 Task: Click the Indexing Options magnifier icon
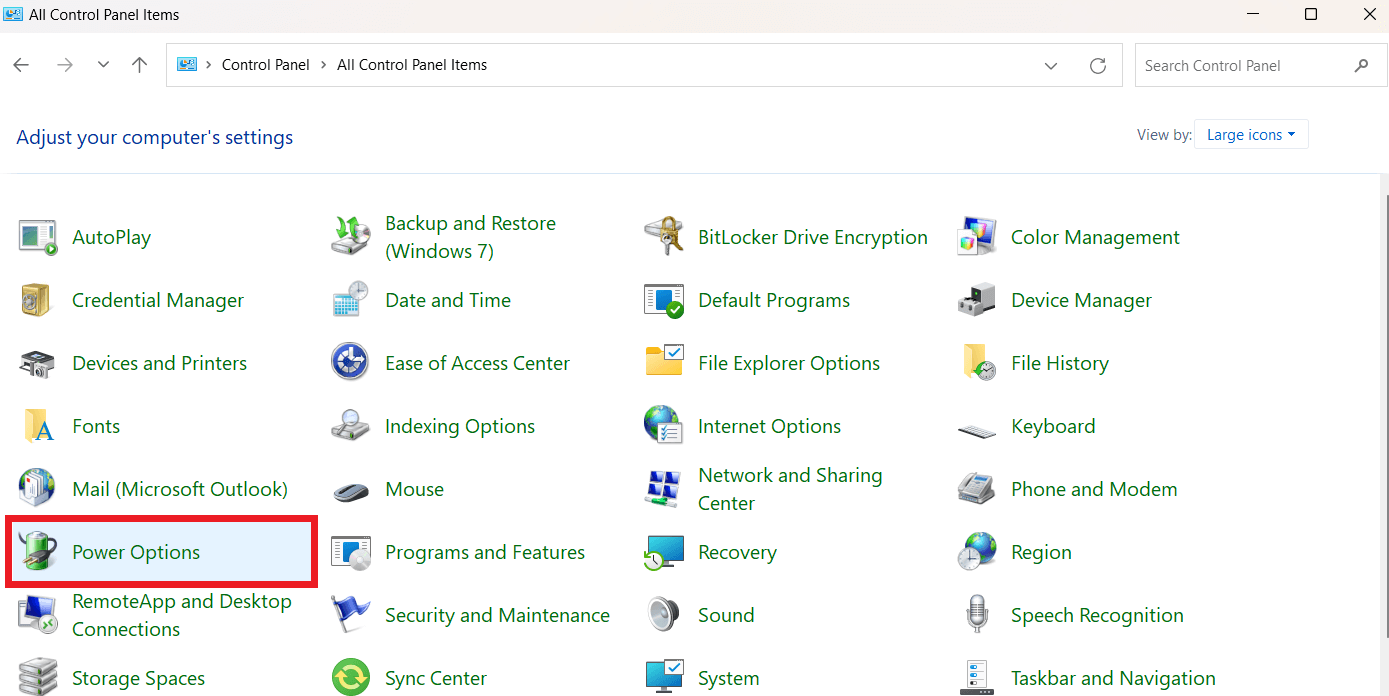click(x=351, y=426)
